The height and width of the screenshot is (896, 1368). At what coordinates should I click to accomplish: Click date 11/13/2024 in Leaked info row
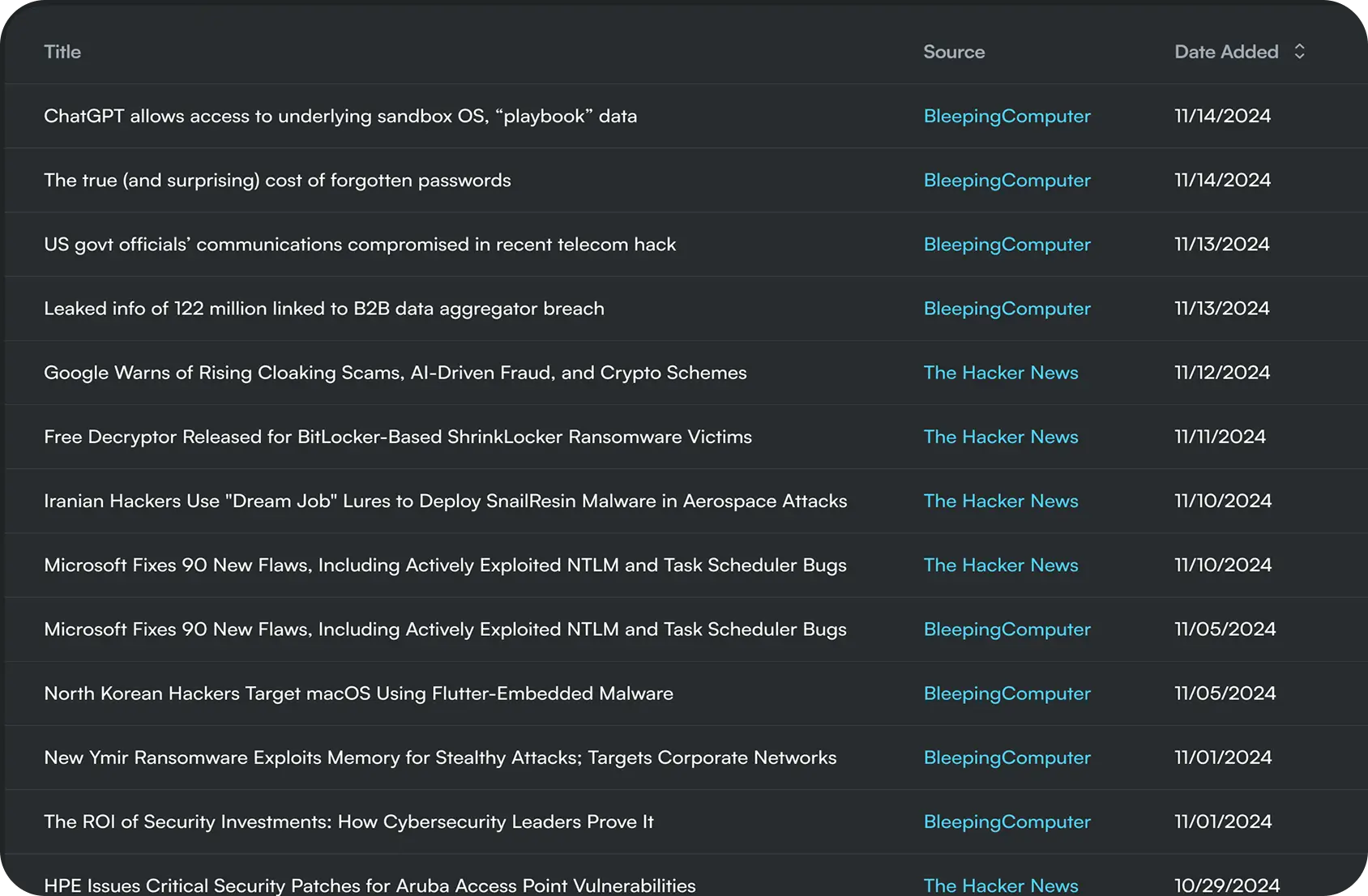click(1222, 308)
